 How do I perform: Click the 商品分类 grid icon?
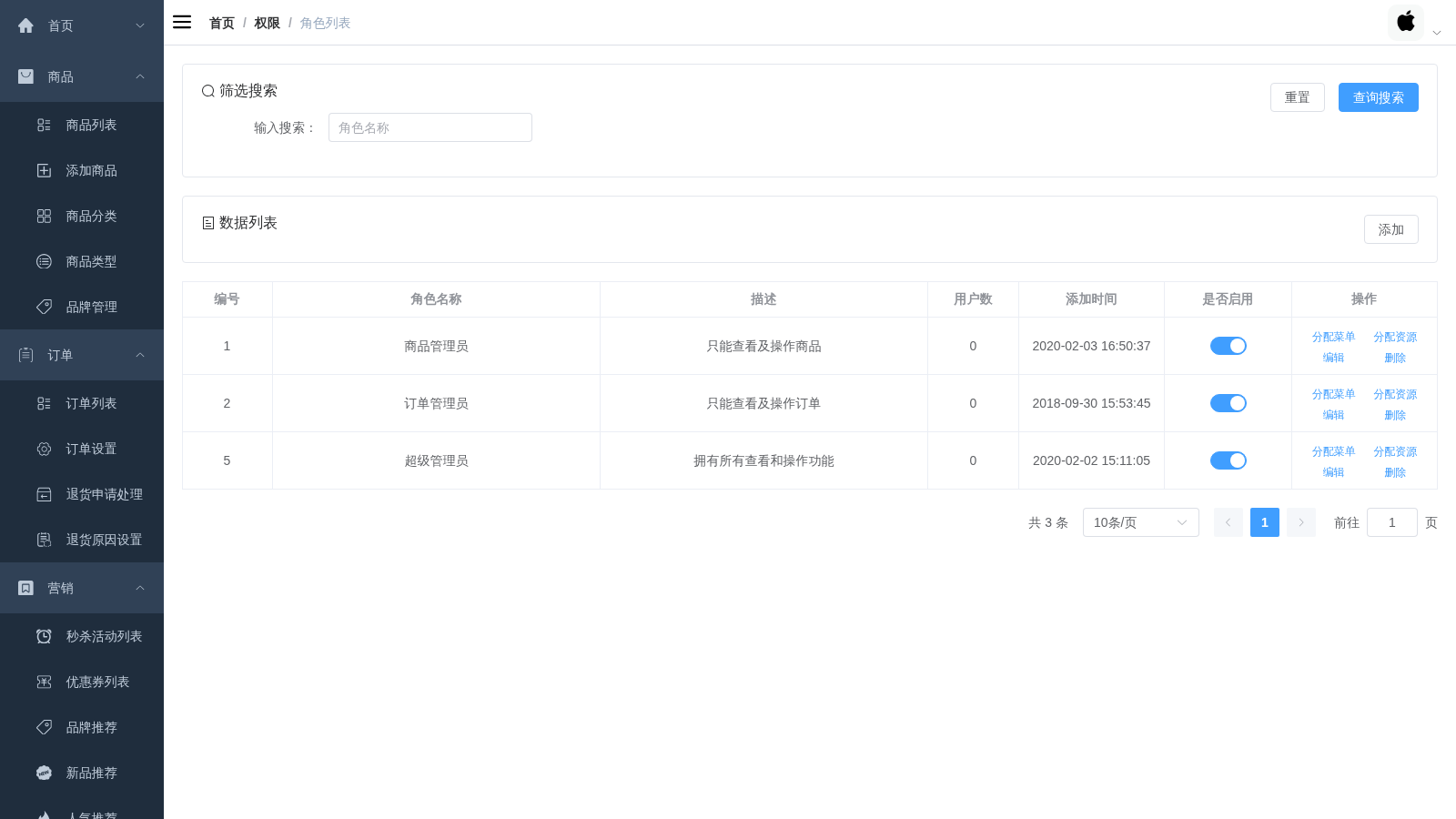[x=44, y=216]
